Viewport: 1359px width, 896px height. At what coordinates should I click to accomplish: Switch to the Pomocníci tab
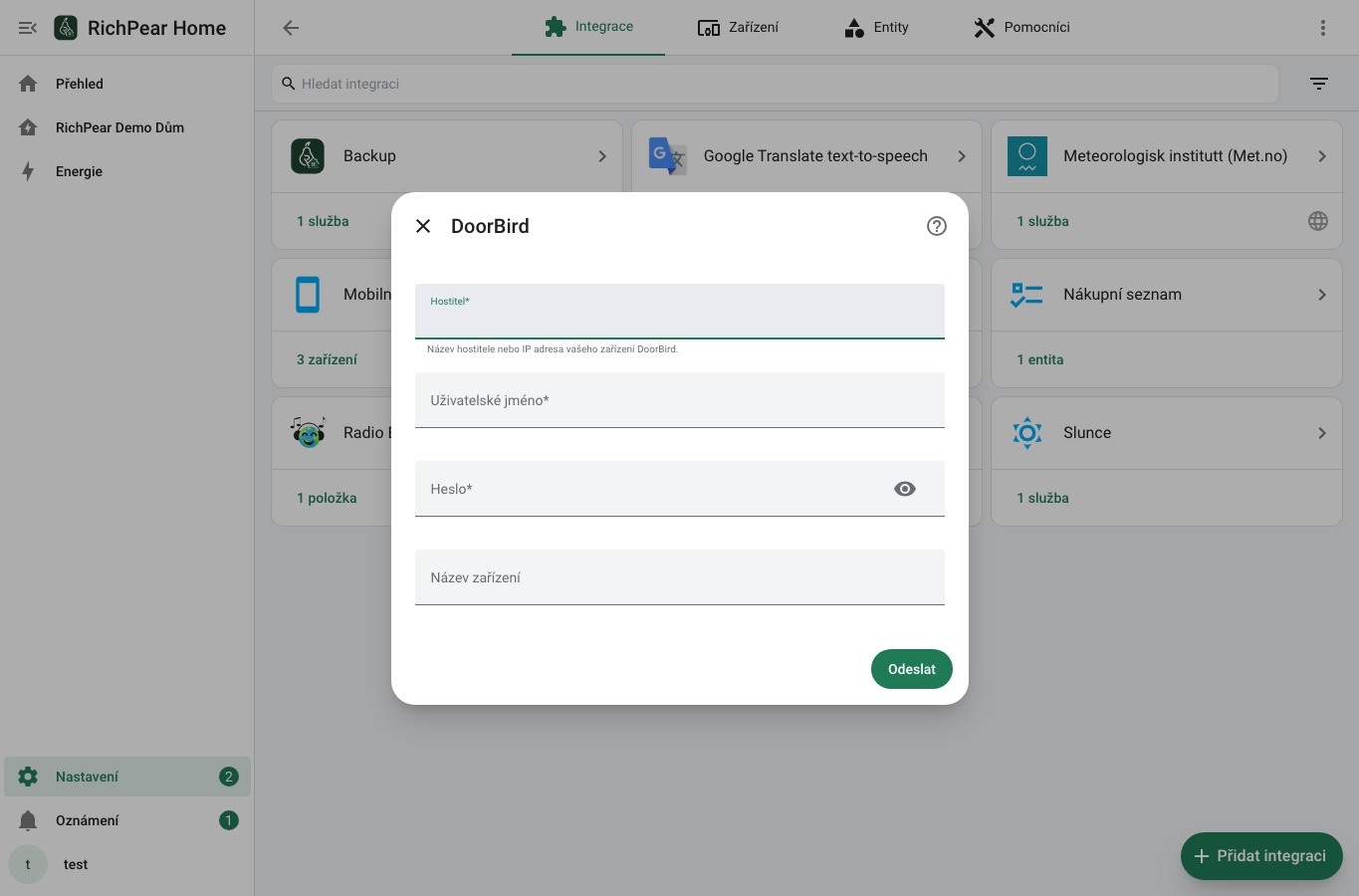point(1021,27)
